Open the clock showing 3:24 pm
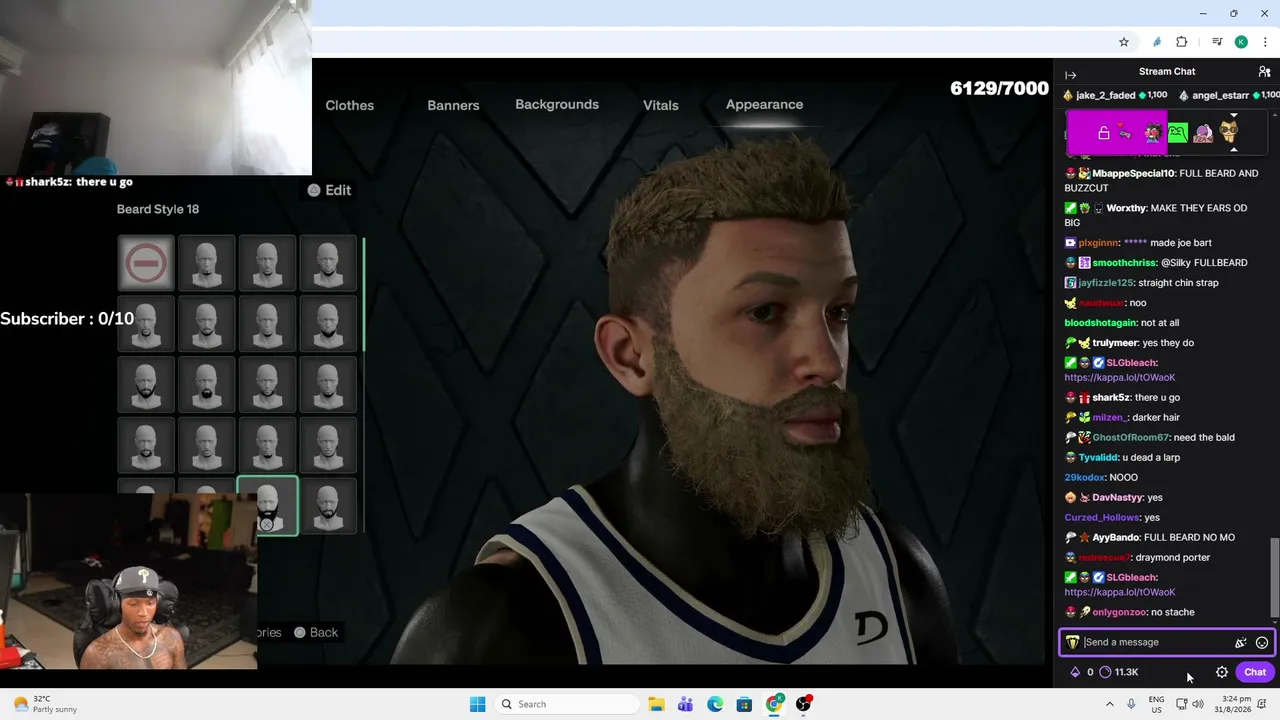Image resolution: width=1280 pixels, height=720 pixels. click(1235, 704)
